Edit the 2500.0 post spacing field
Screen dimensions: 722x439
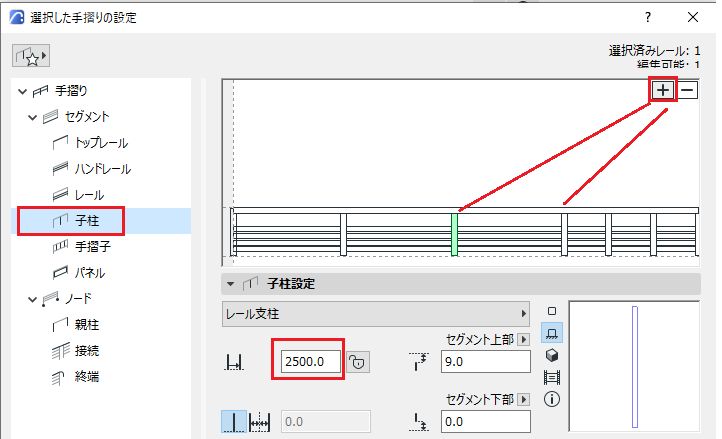click(310, 362)
